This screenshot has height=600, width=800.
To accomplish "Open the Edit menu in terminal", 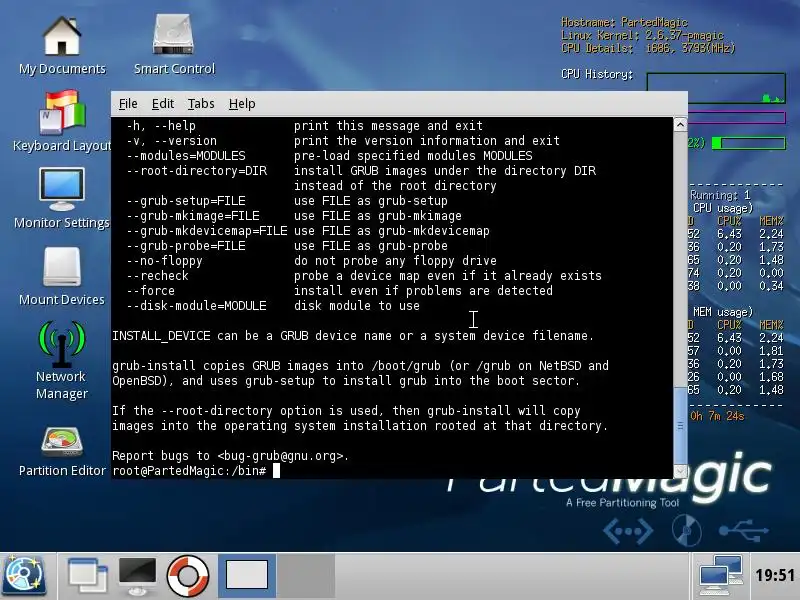I will tap(163, 104).
